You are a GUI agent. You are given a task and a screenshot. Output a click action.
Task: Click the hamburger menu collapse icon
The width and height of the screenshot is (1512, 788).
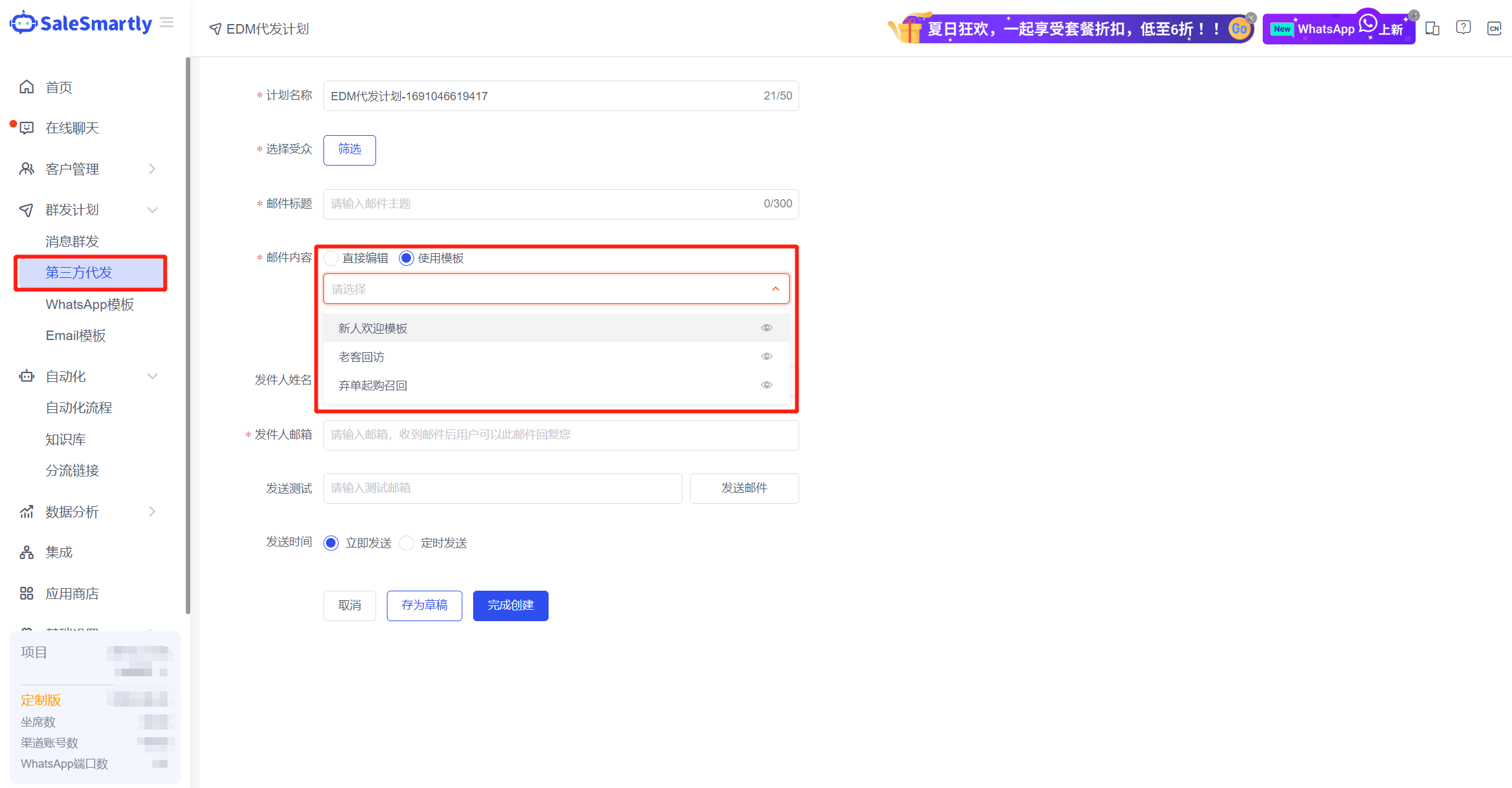point(167,23)
